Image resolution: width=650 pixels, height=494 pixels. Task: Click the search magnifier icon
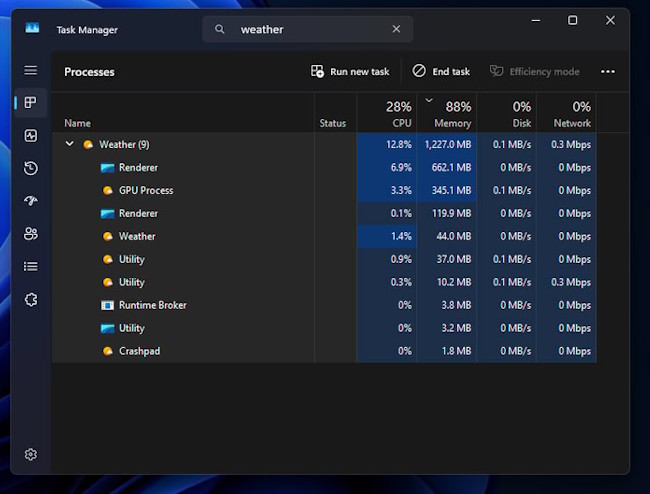point(219,29)
